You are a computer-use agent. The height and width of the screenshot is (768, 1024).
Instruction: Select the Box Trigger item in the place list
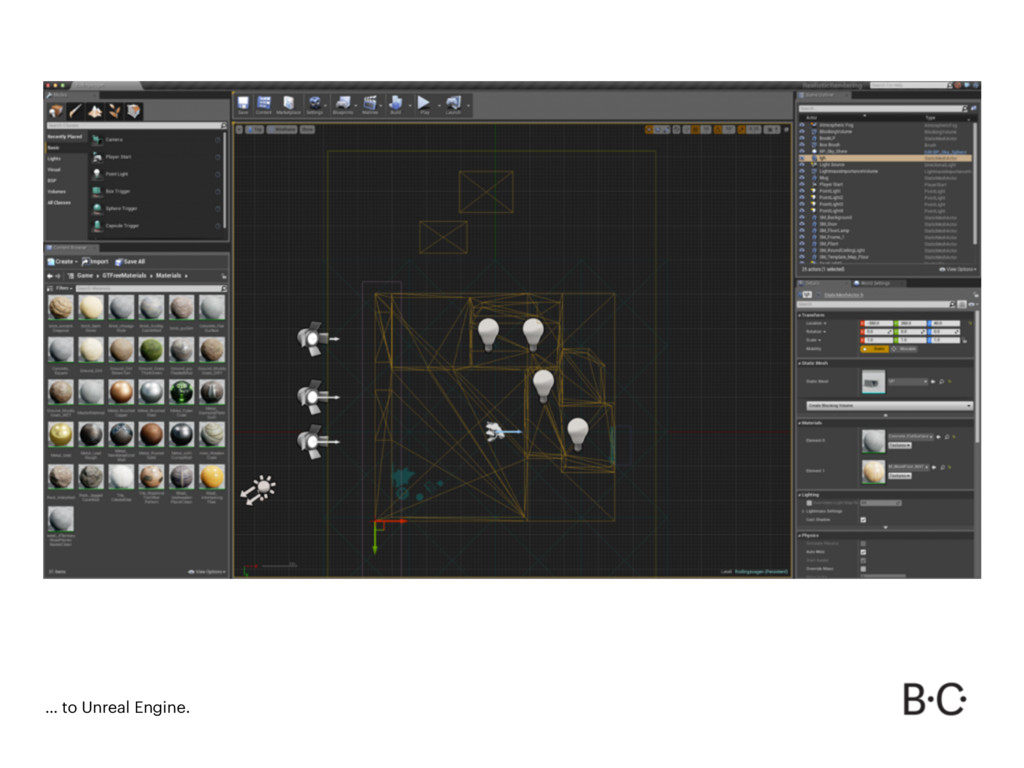click(x=155, y=191)
